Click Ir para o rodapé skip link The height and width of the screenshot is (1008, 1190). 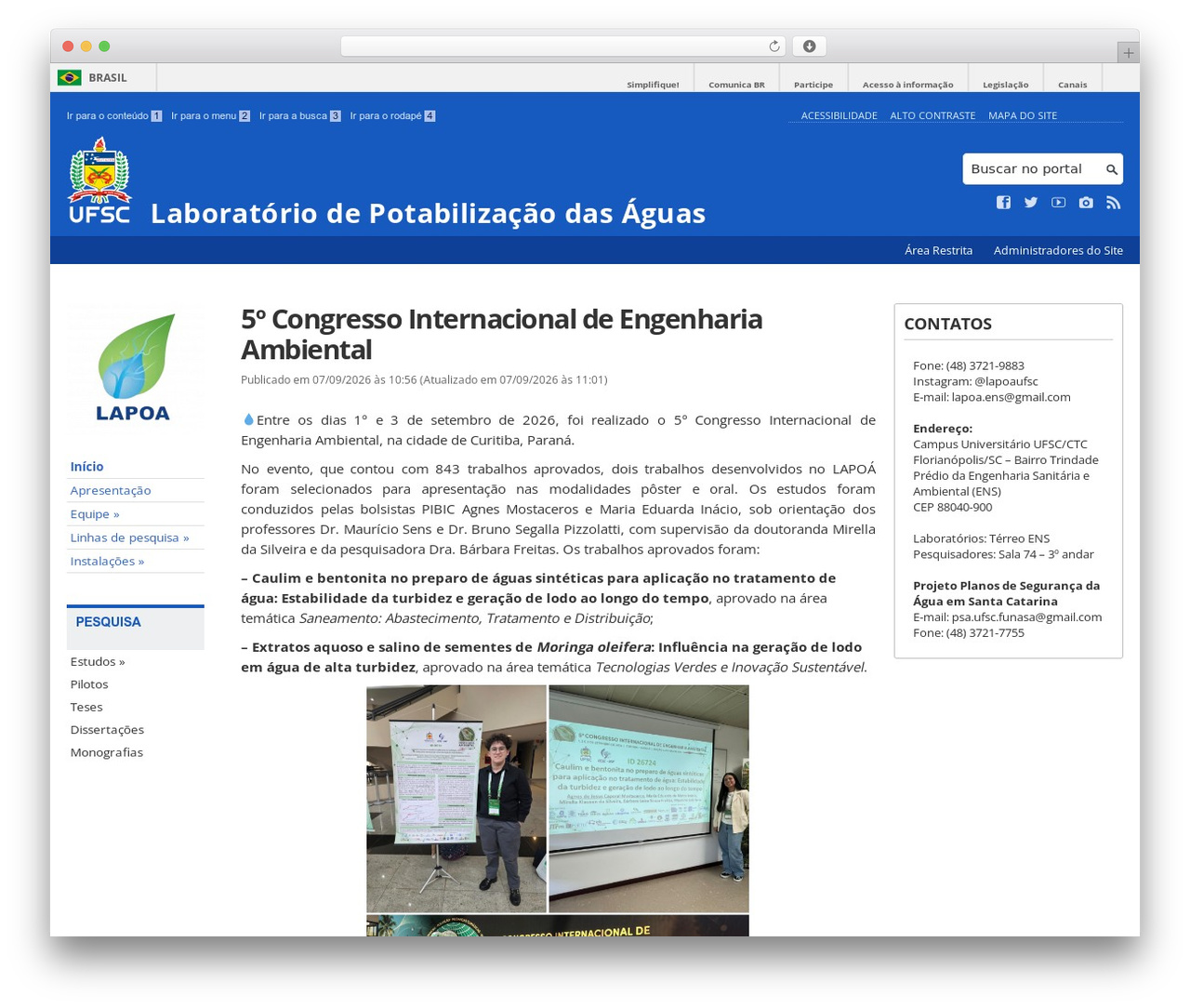coord(392,116)
